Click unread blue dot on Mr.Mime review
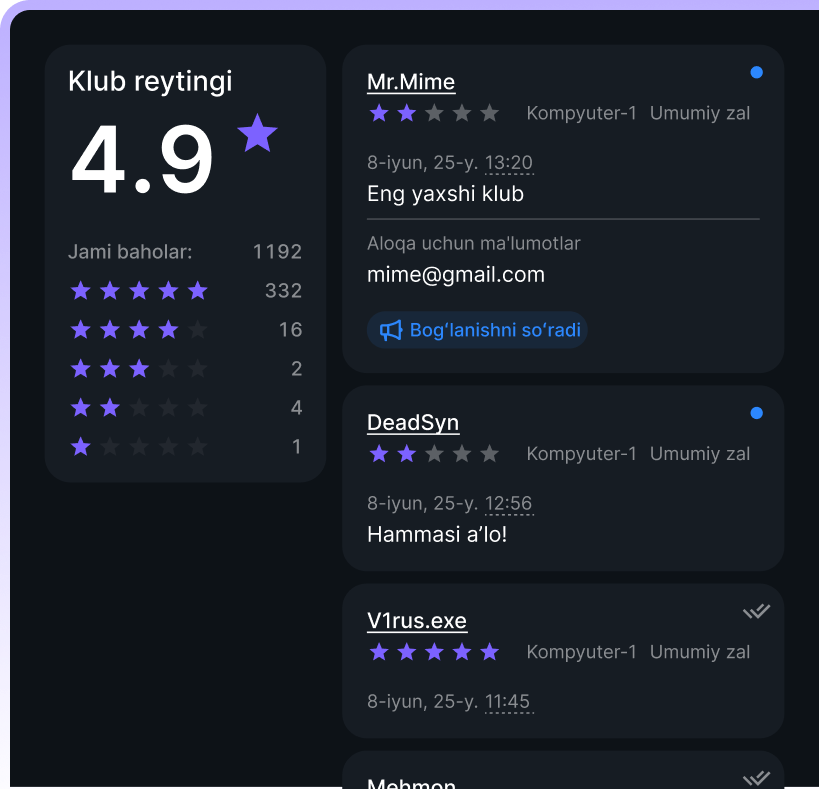 point(756,73)
